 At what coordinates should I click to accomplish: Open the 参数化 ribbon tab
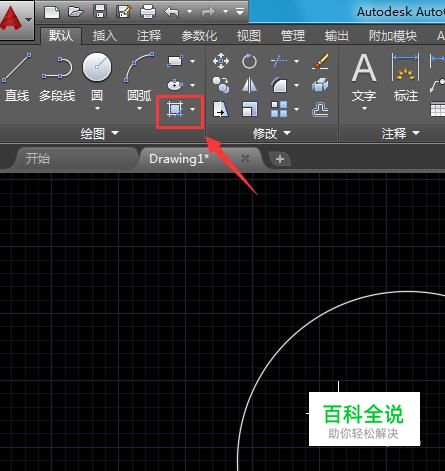tap(199, 35)
